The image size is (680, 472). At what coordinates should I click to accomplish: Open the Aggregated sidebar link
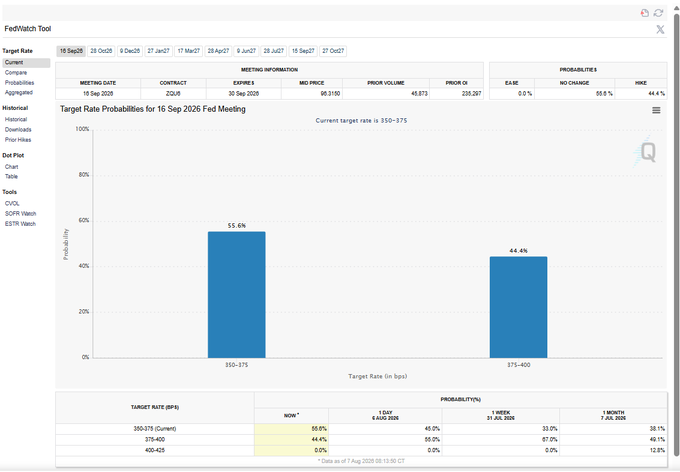pyautogui.click(x=19, y=92)
